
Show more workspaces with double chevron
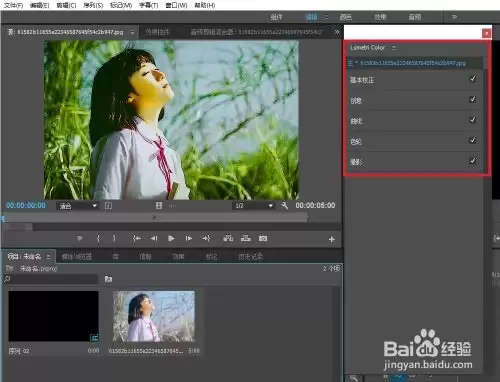454,17
